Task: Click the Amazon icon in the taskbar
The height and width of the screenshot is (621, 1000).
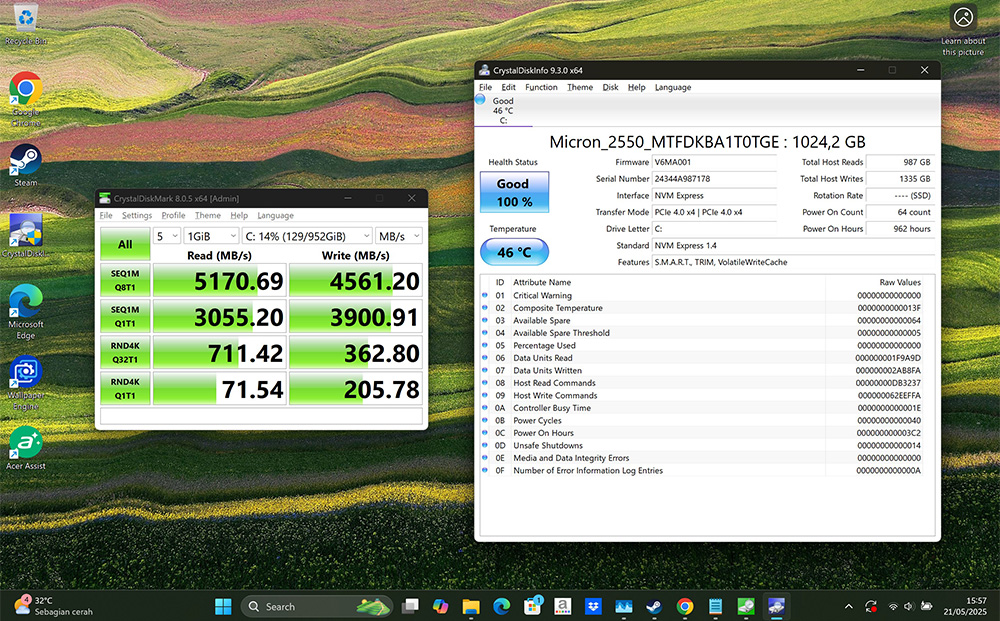Action: tap(563, 606)
